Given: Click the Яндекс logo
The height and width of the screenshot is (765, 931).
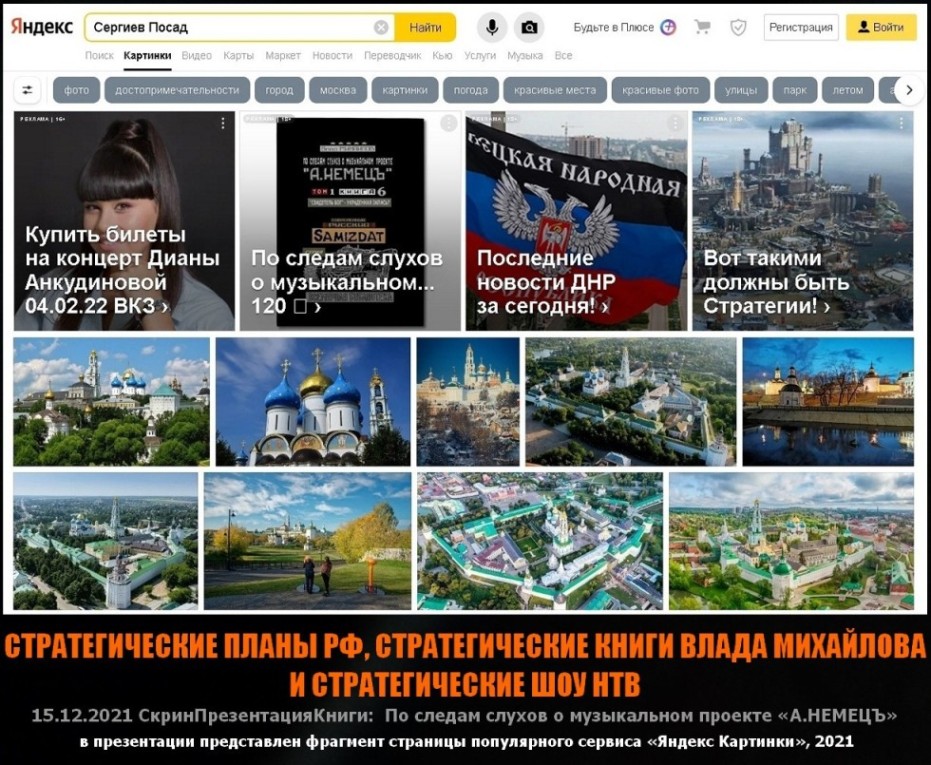Looking at the screenshot, I should click(x=42, y=27).
